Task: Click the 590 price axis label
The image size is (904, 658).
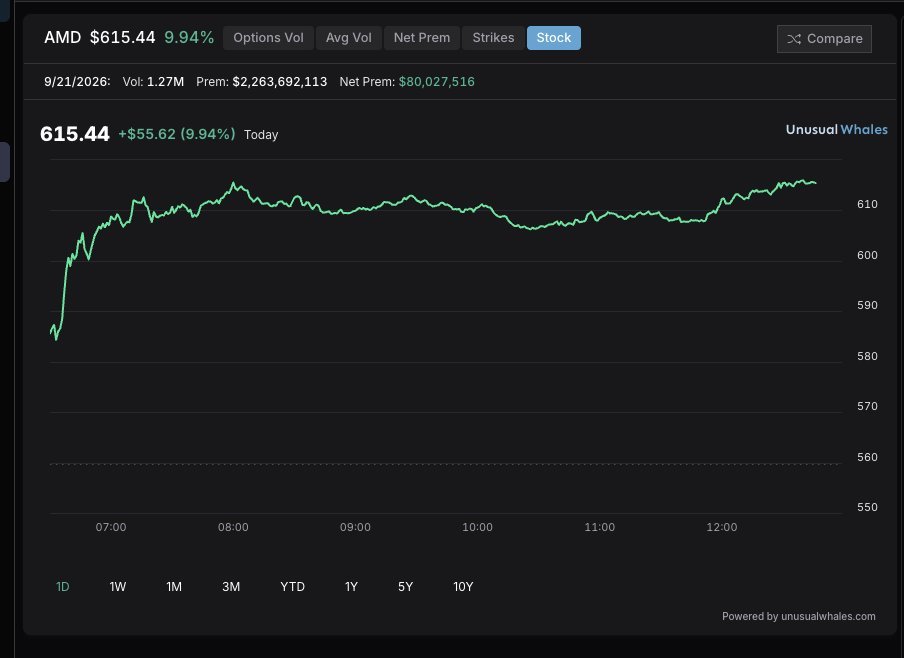Action: [867, 306]
